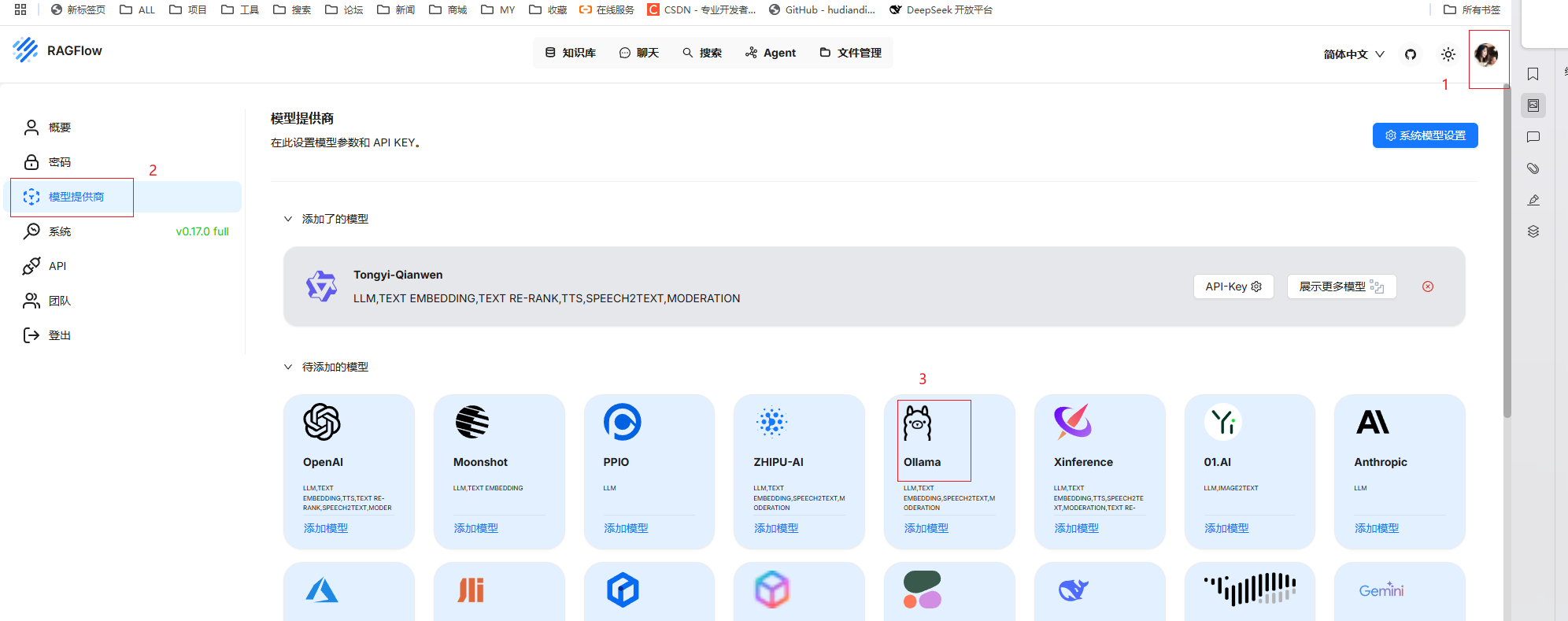Click Ollama llama logo icon
The height and width of the screenshot is (621, 1568).
tap(918, 423)
